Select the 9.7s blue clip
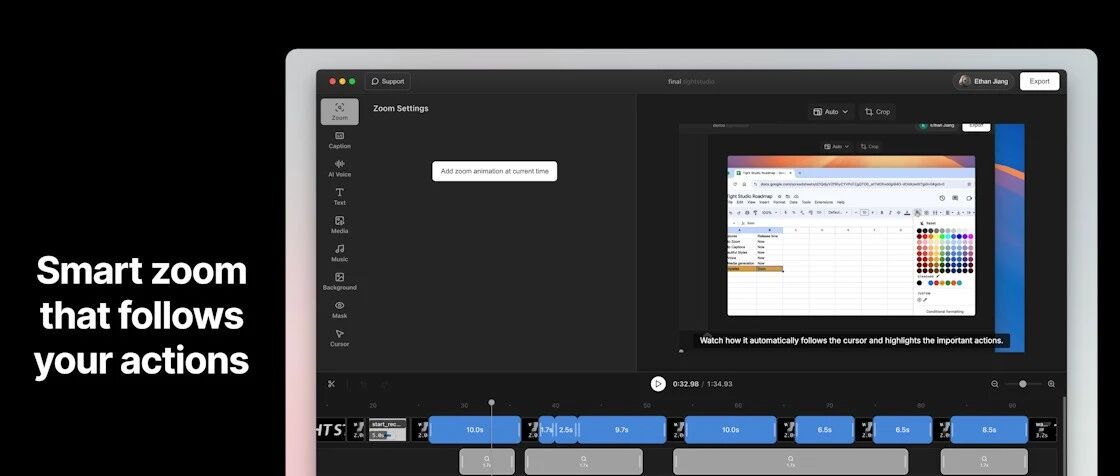The image size is (1120, 476). [621, 430]
